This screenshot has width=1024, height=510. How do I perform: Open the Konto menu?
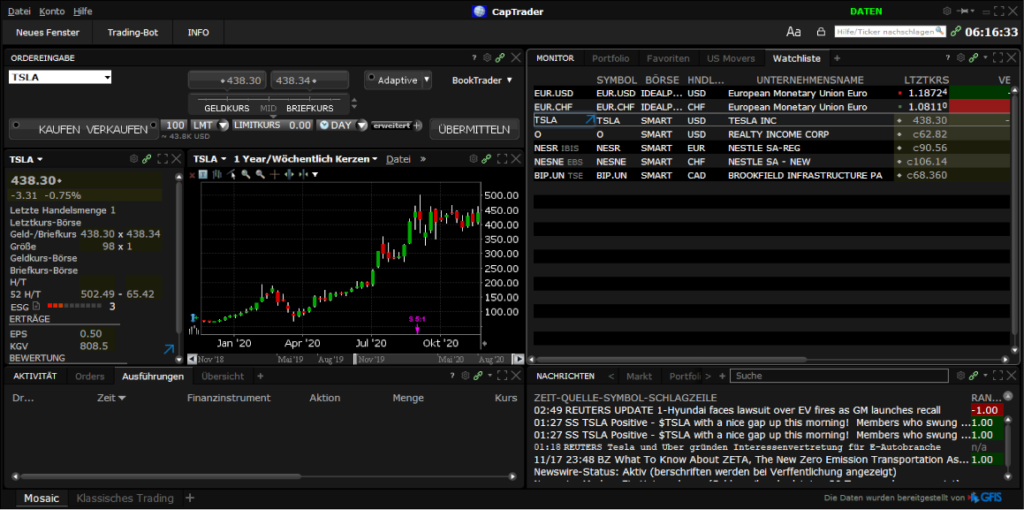point(52,11)
